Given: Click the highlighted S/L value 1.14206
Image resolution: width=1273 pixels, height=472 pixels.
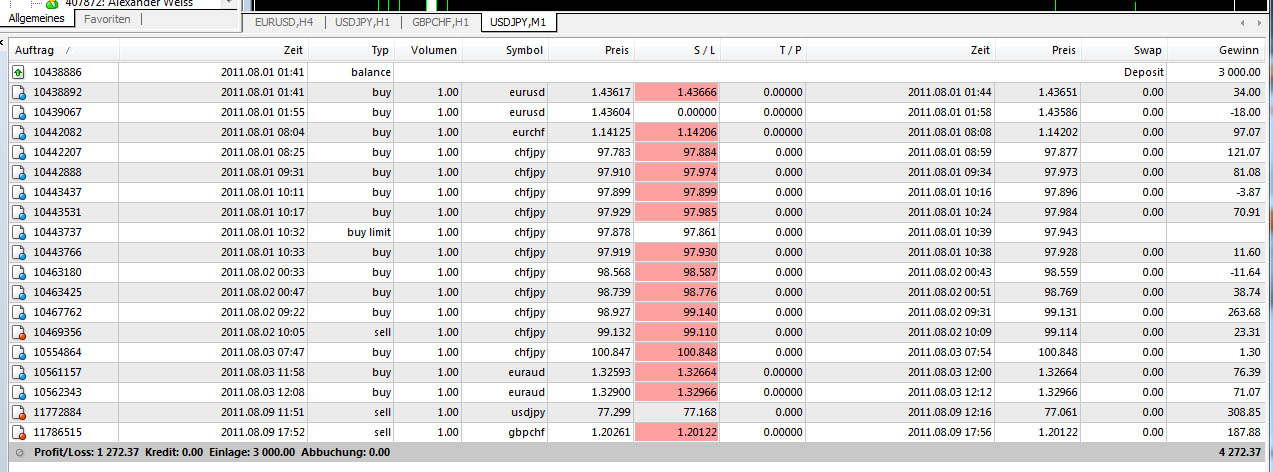Looking at the screenshot, I should pyautogui.click(x=678, y=133).
